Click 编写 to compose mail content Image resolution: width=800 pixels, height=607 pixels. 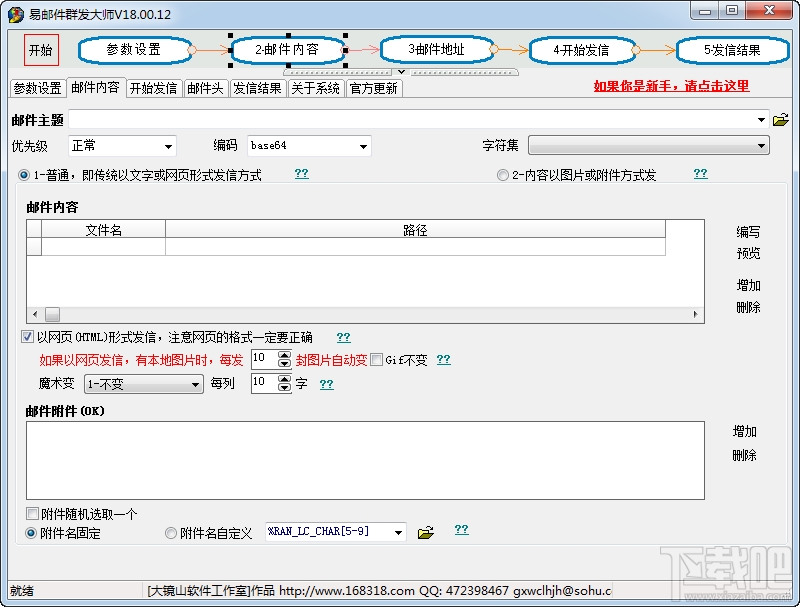748,232
